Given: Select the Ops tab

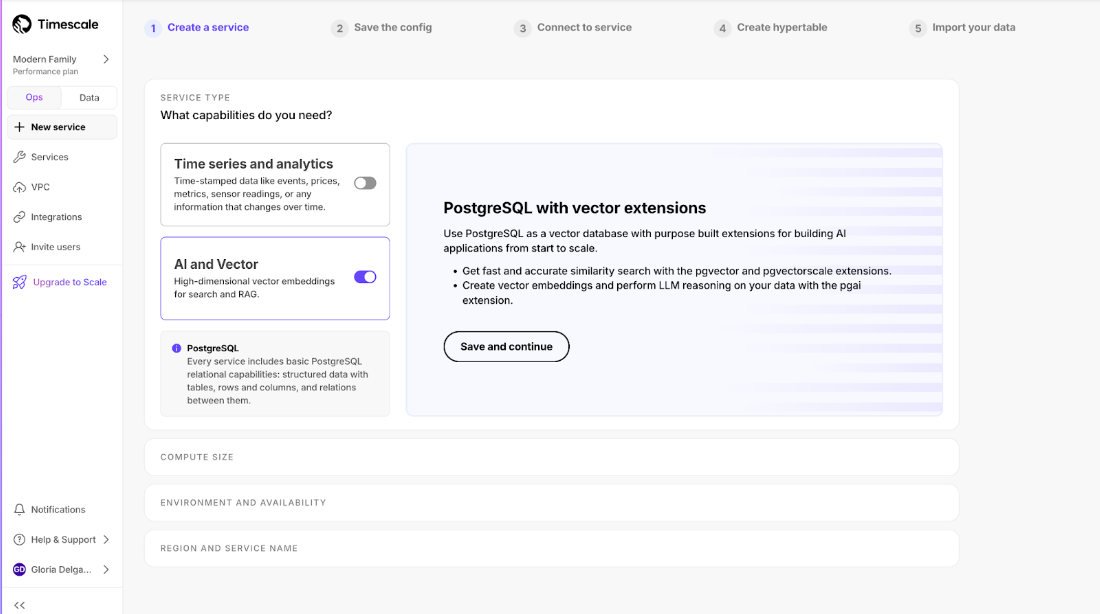Looking at the screenshot, I should pos(34,98).
